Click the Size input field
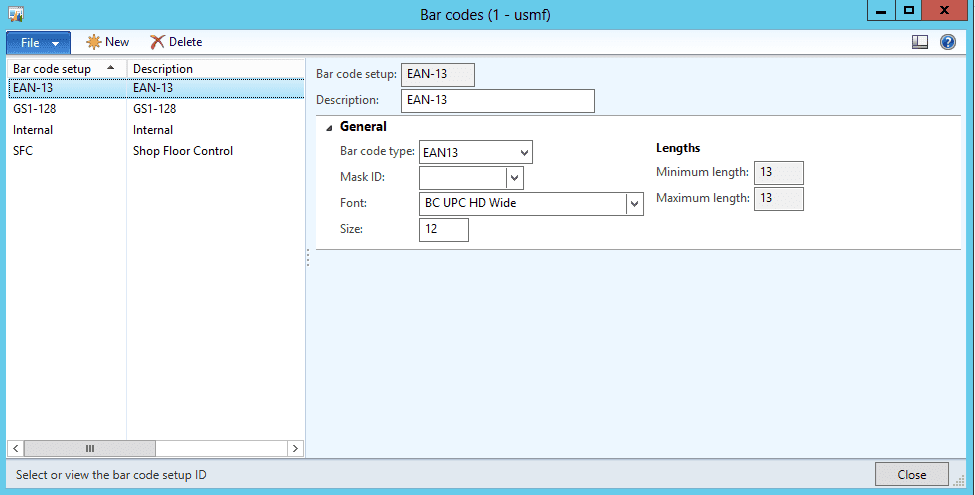Image resolution: width=975 pixels, height=495 pixels. [443, 230]
